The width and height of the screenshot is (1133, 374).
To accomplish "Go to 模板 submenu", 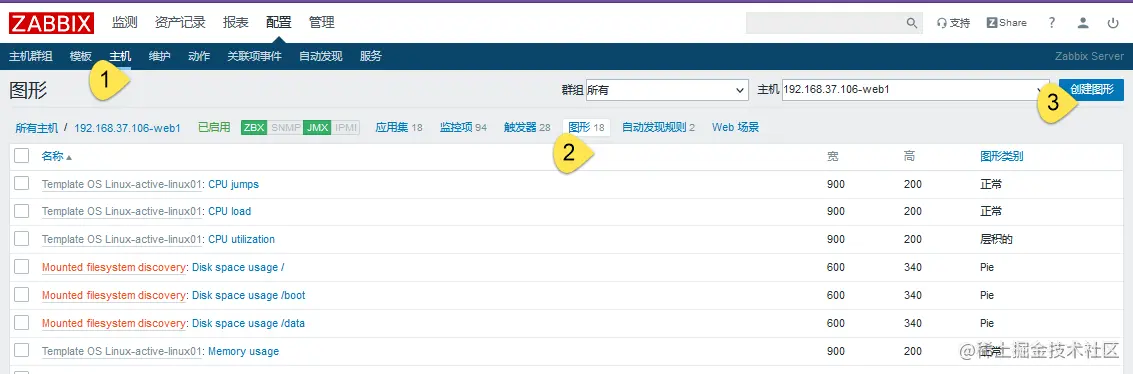I will (81, 56).
